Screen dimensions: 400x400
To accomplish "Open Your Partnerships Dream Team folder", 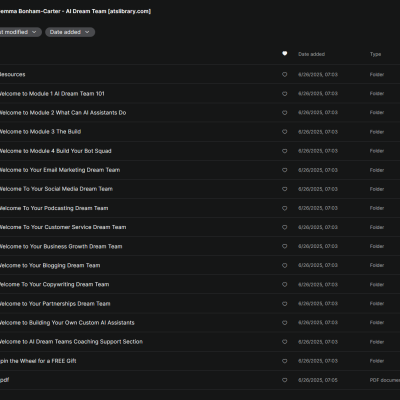I will (x=55, y=304).
